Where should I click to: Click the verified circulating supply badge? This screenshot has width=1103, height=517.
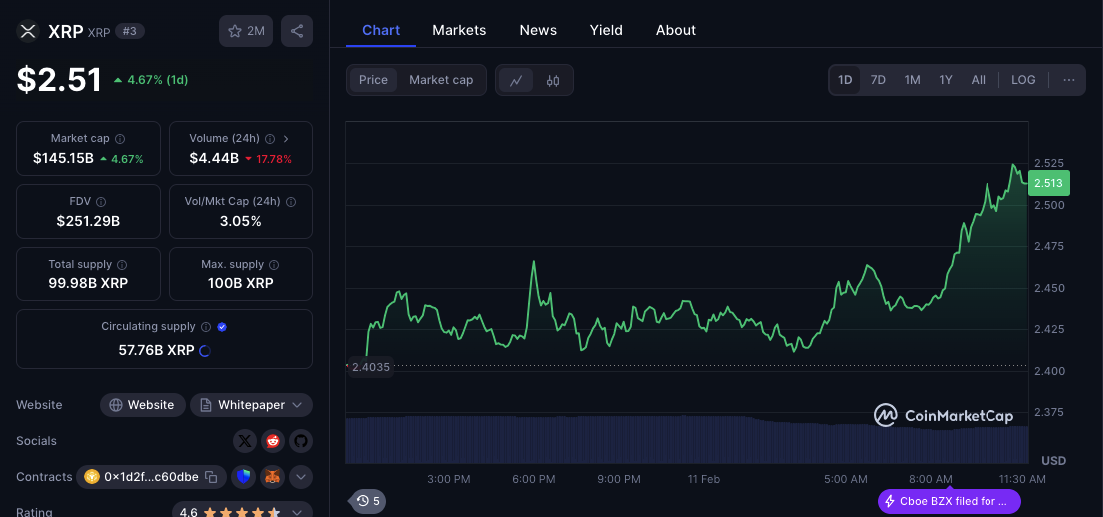point(222,327)
